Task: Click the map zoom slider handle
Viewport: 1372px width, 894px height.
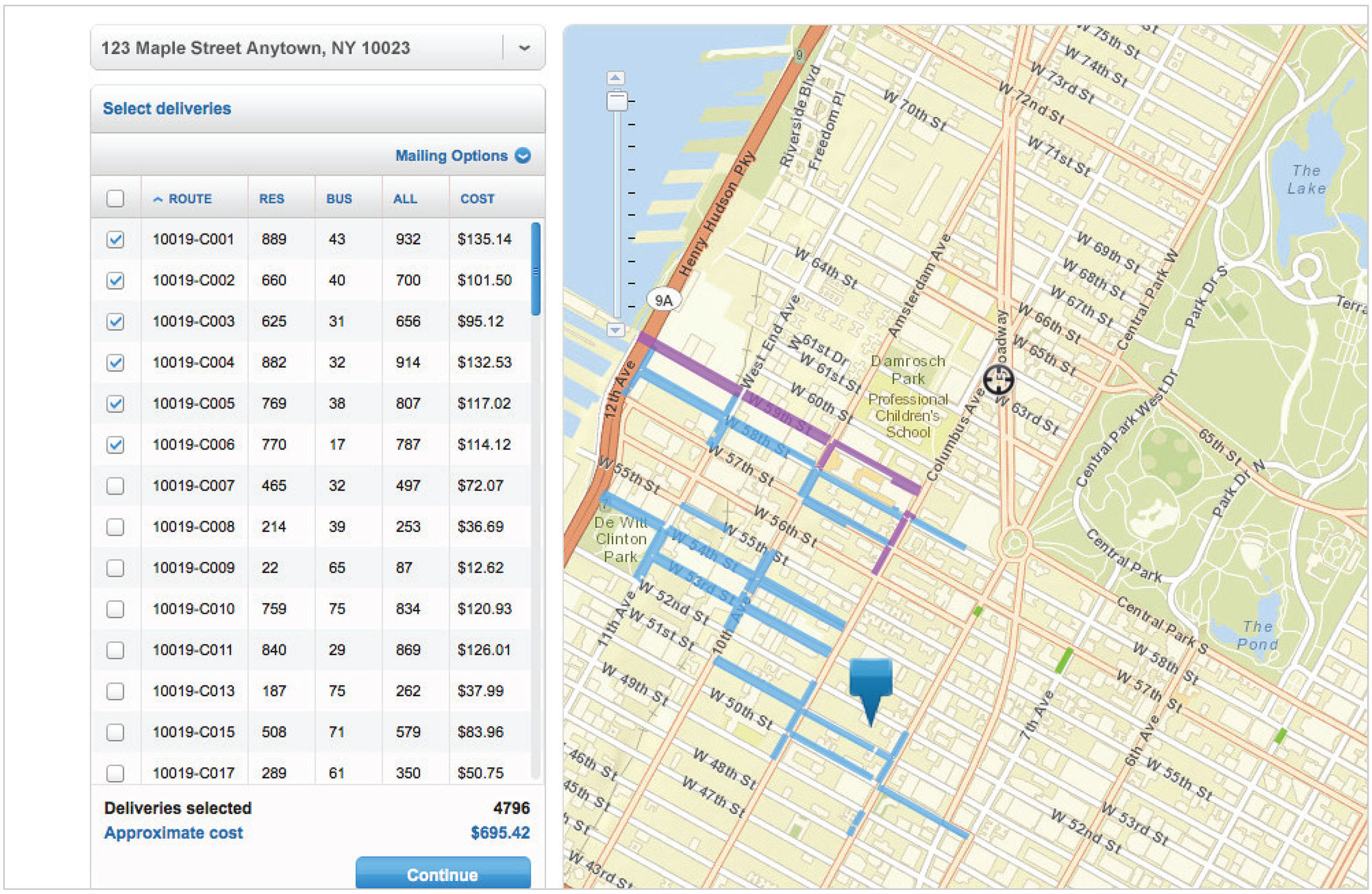Action: coord(617,101)
